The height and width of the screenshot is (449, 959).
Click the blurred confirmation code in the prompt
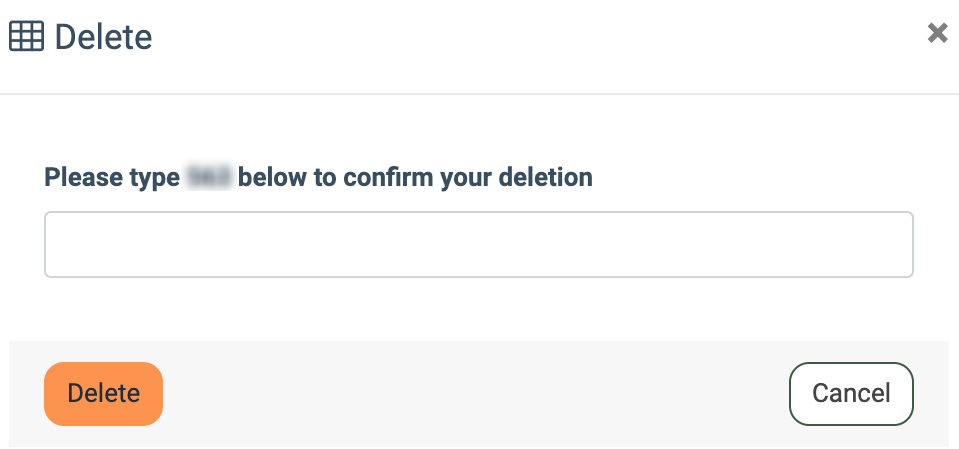coord(209,178)
